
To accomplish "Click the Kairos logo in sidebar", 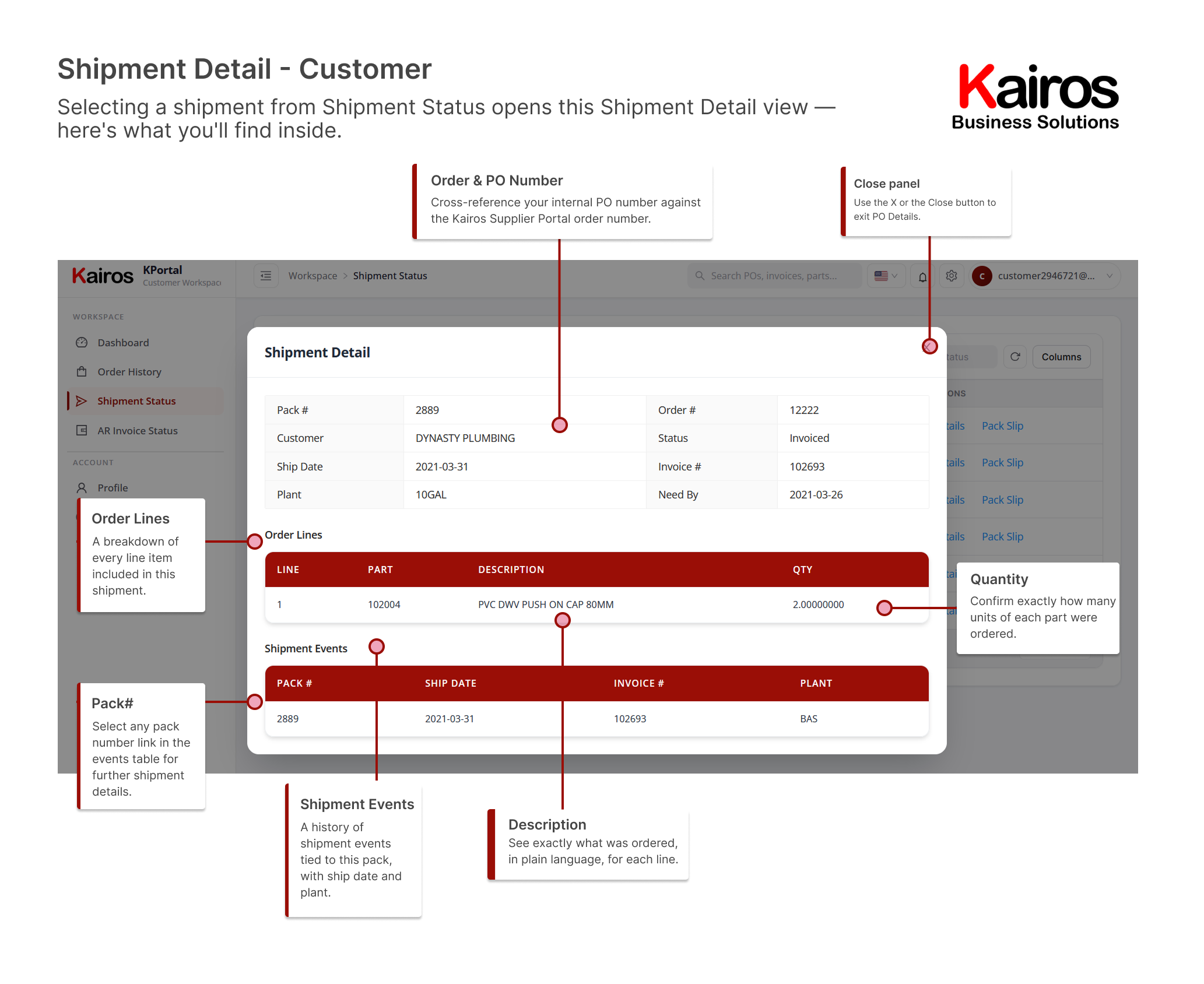I will click(x=103, y=276).
